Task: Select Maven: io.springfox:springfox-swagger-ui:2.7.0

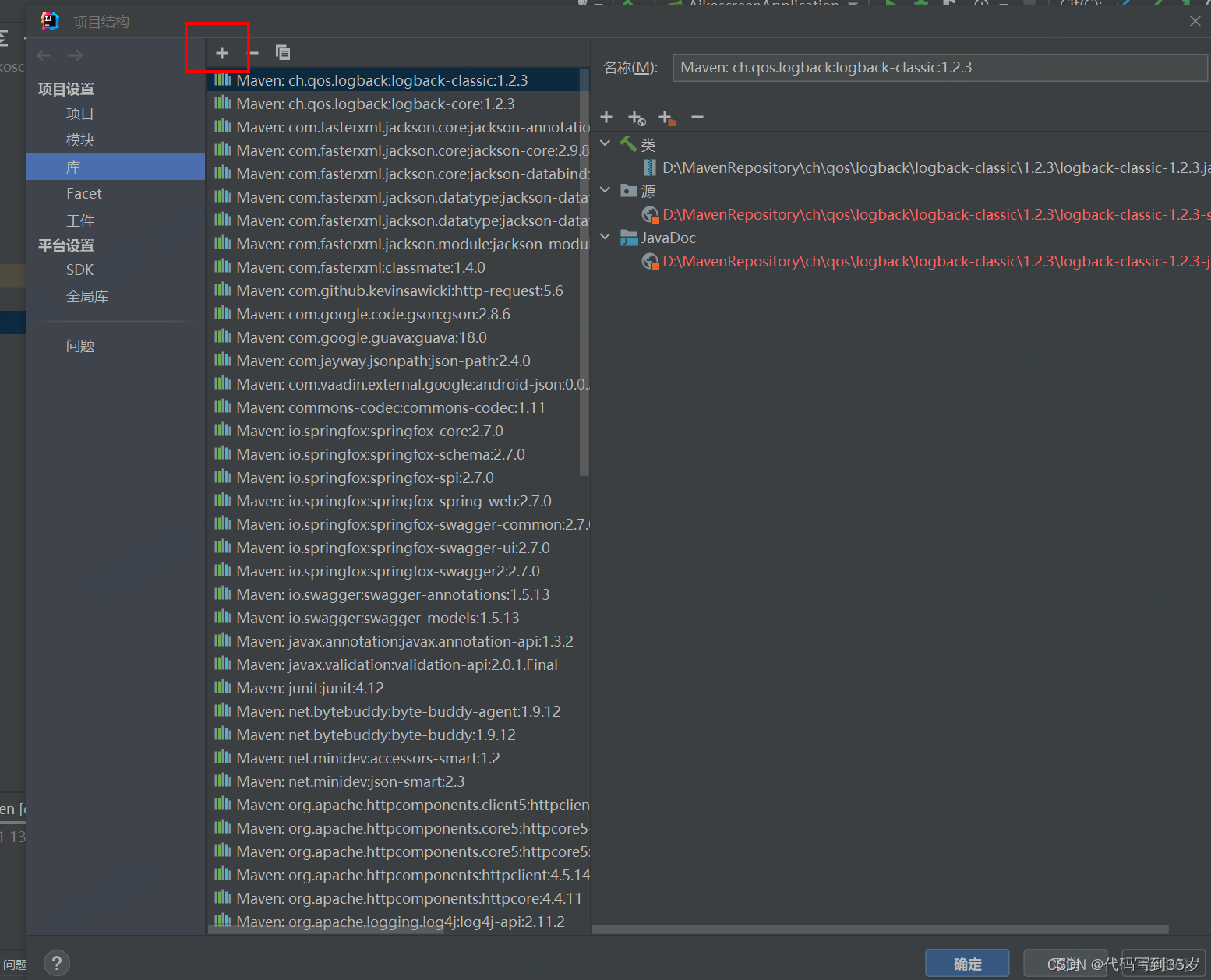Action: 397,548
